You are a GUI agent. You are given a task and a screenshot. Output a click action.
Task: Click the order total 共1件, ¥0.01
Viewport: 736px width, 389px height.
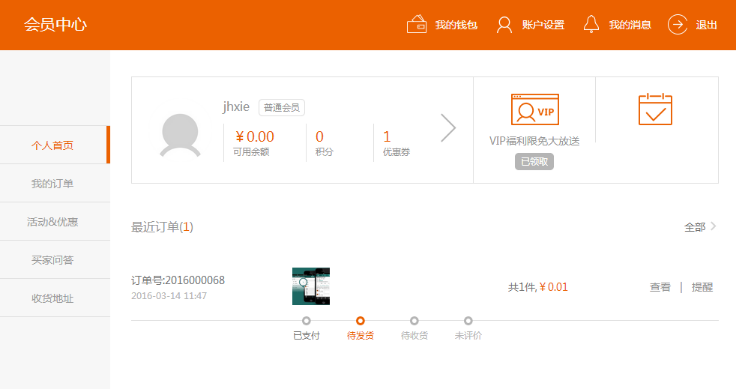[x=538, y=287]
